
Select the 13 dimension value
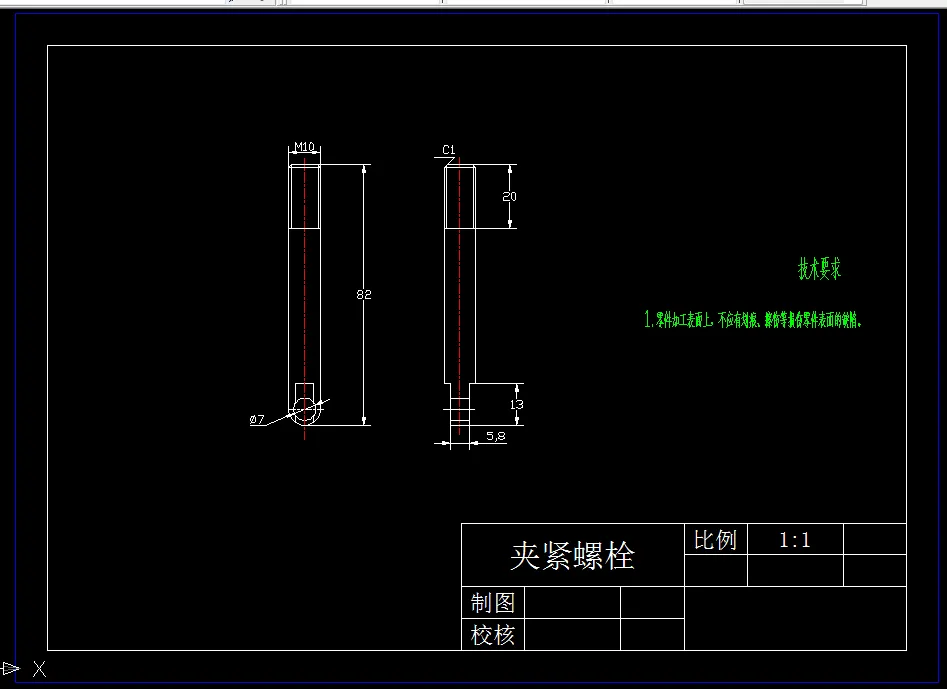pos(516,404)
